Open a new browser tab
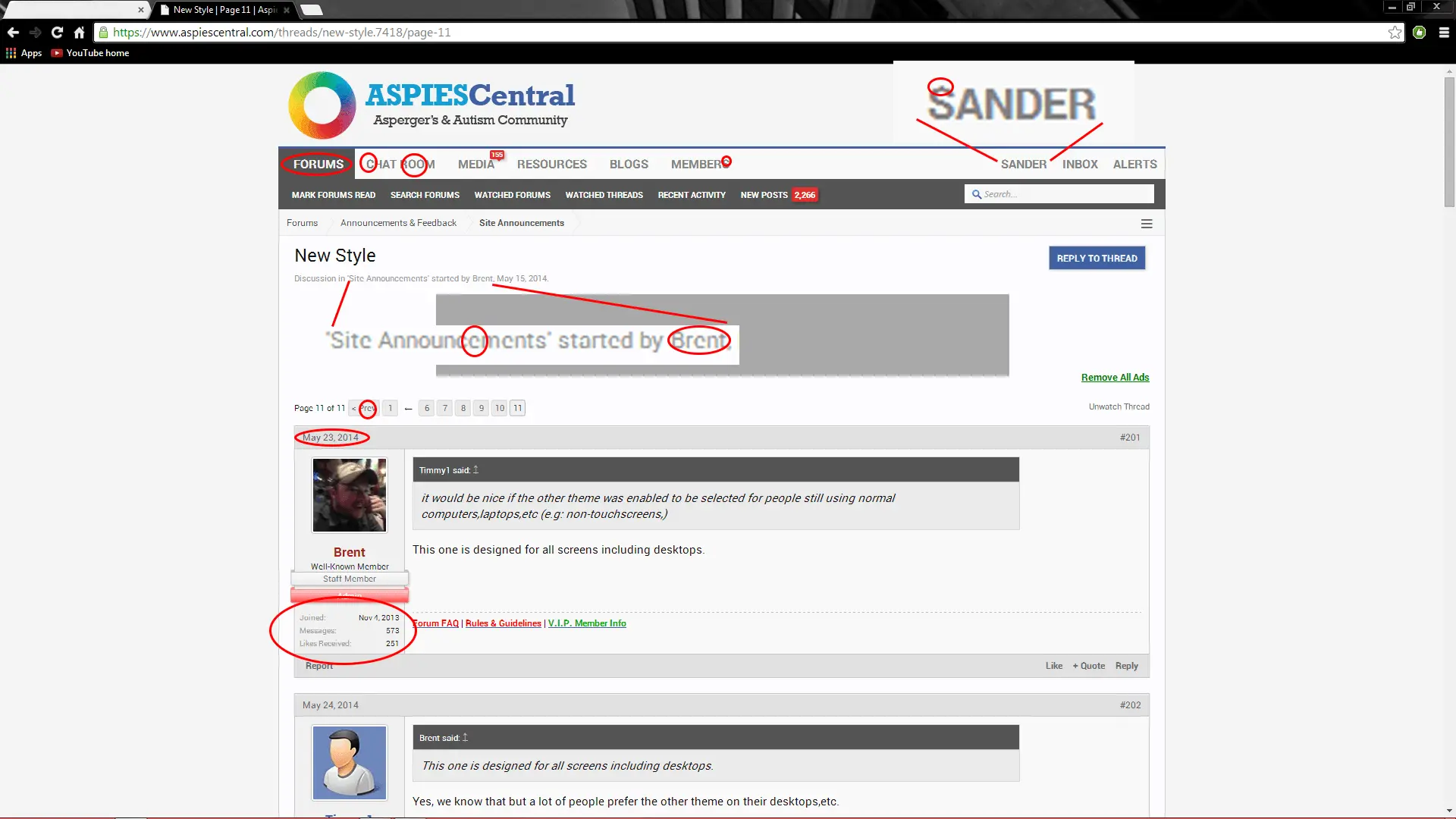Viewport: 1456px width, 819px height. click(x=312, y=10)
